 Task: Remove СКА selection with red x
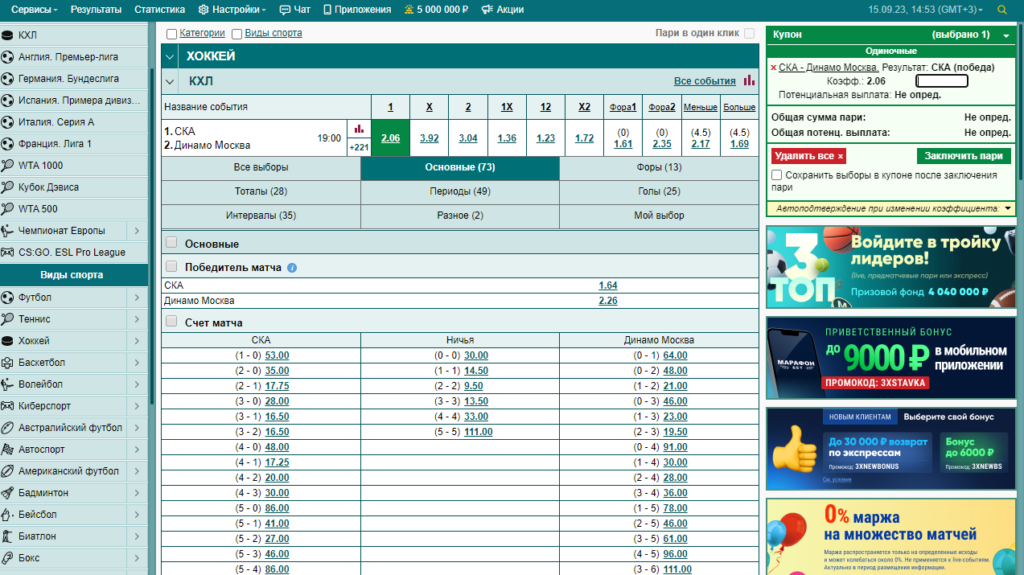[x=773, y=67]
